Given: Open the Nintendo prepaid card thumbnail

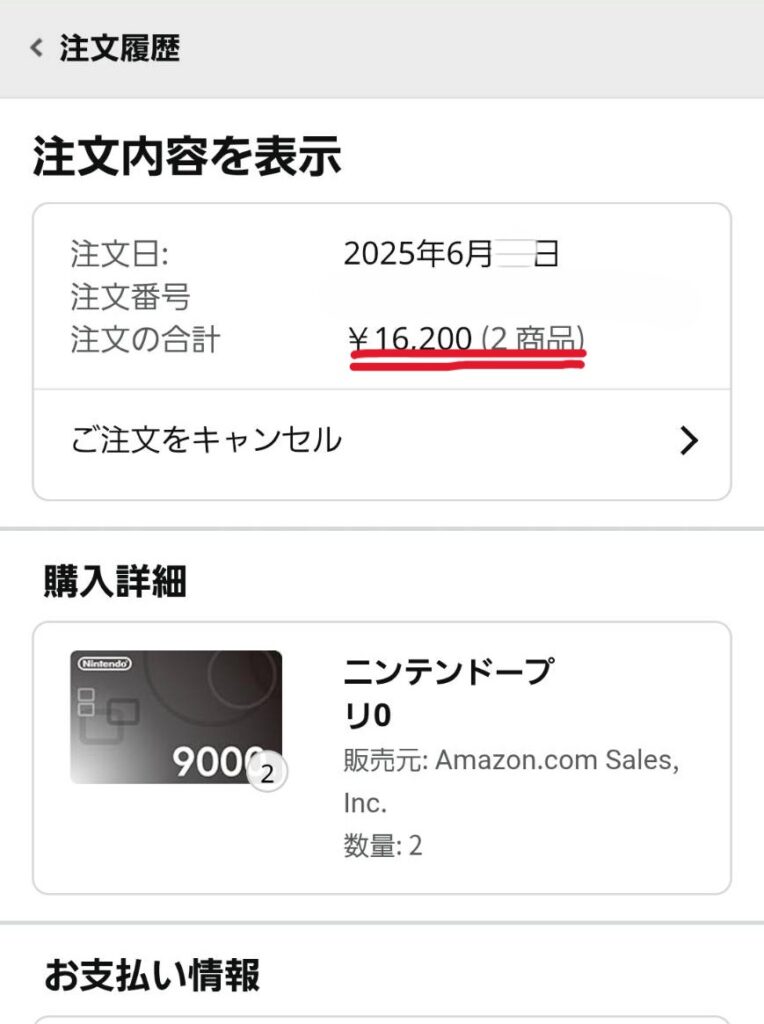Looking at the screenshot, I should coord(176,717).
